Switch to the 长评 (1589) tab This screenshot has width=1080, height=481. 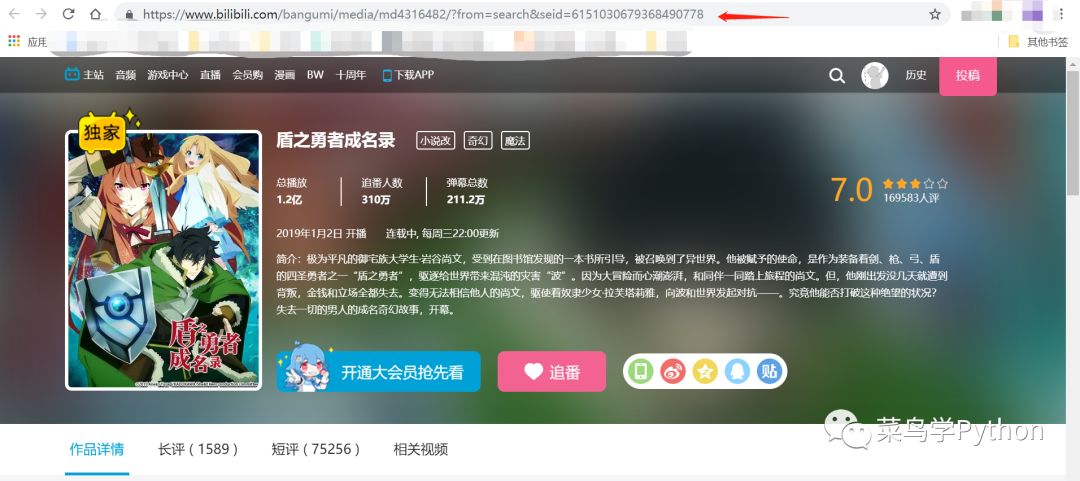pyautogui.click(x=198, y=450)
